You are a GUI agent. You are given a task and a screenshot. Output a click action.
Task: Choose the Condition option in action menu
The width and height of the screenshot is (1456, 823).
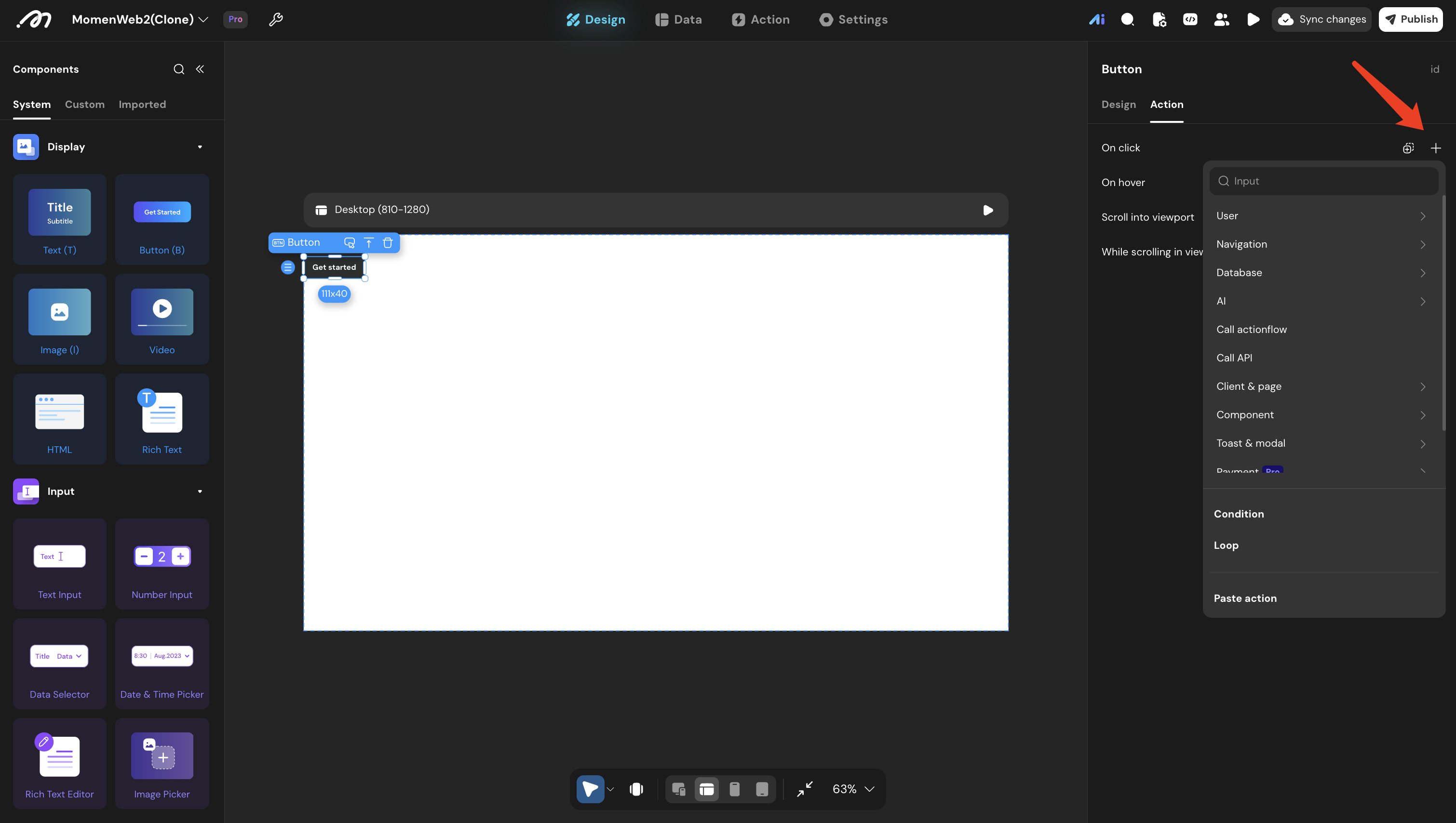(1238, 514)
